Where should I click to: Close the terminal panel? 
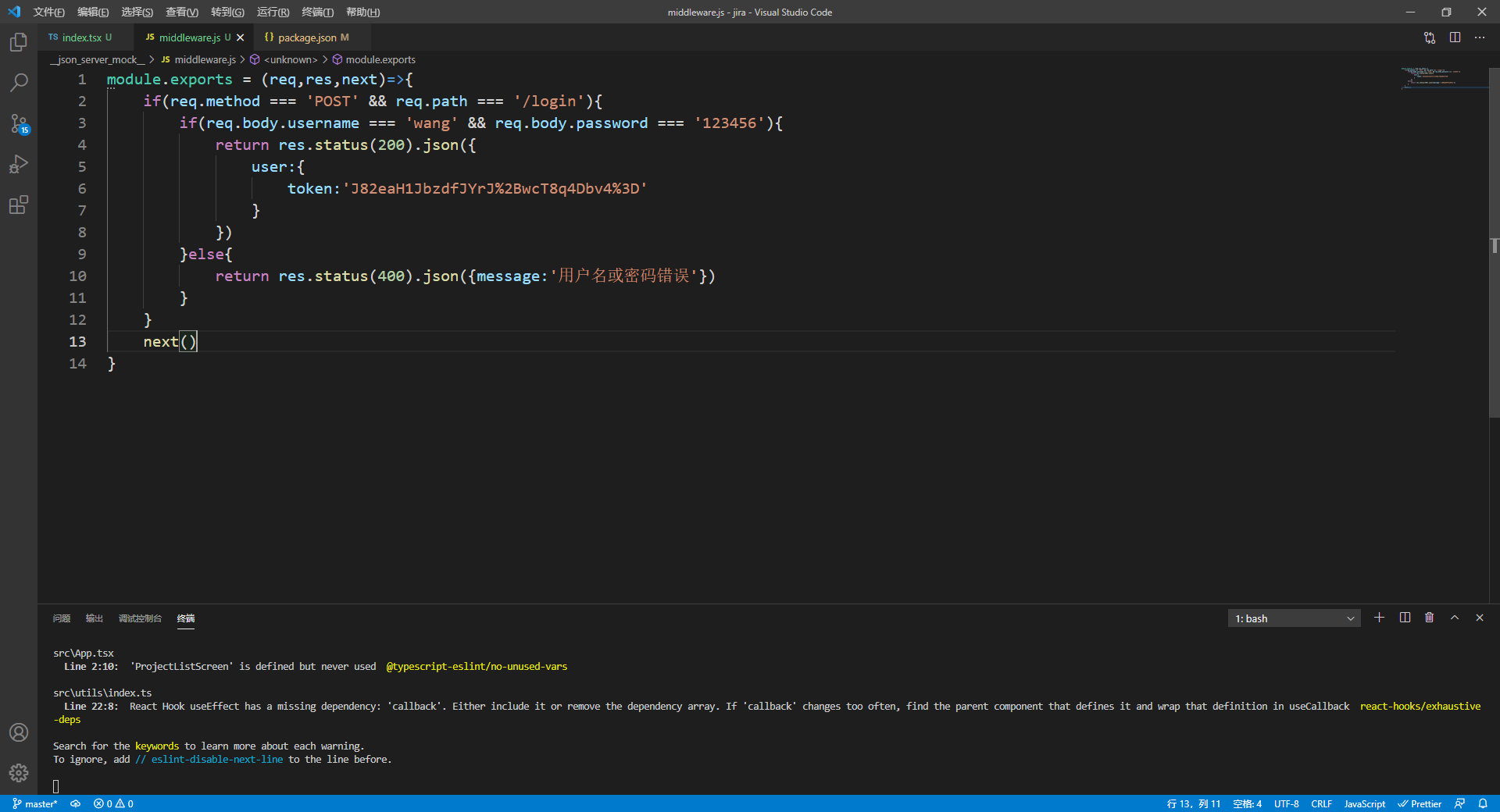click(1480, 618)
